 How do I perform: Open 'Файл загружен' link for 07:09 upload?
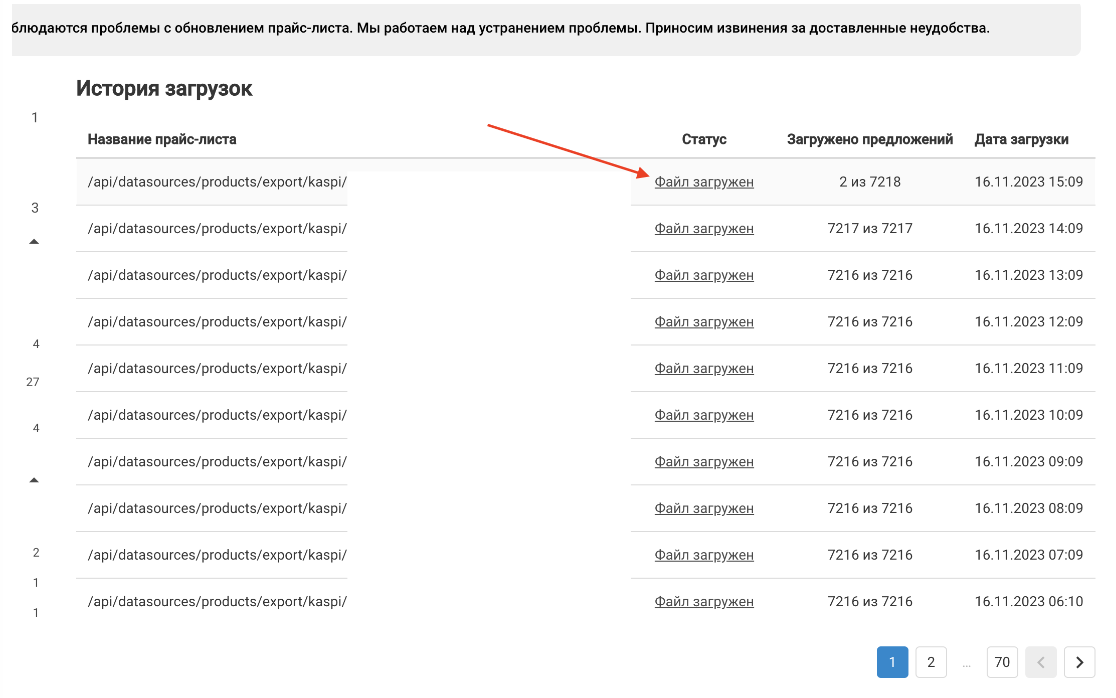tap(704, 555)
